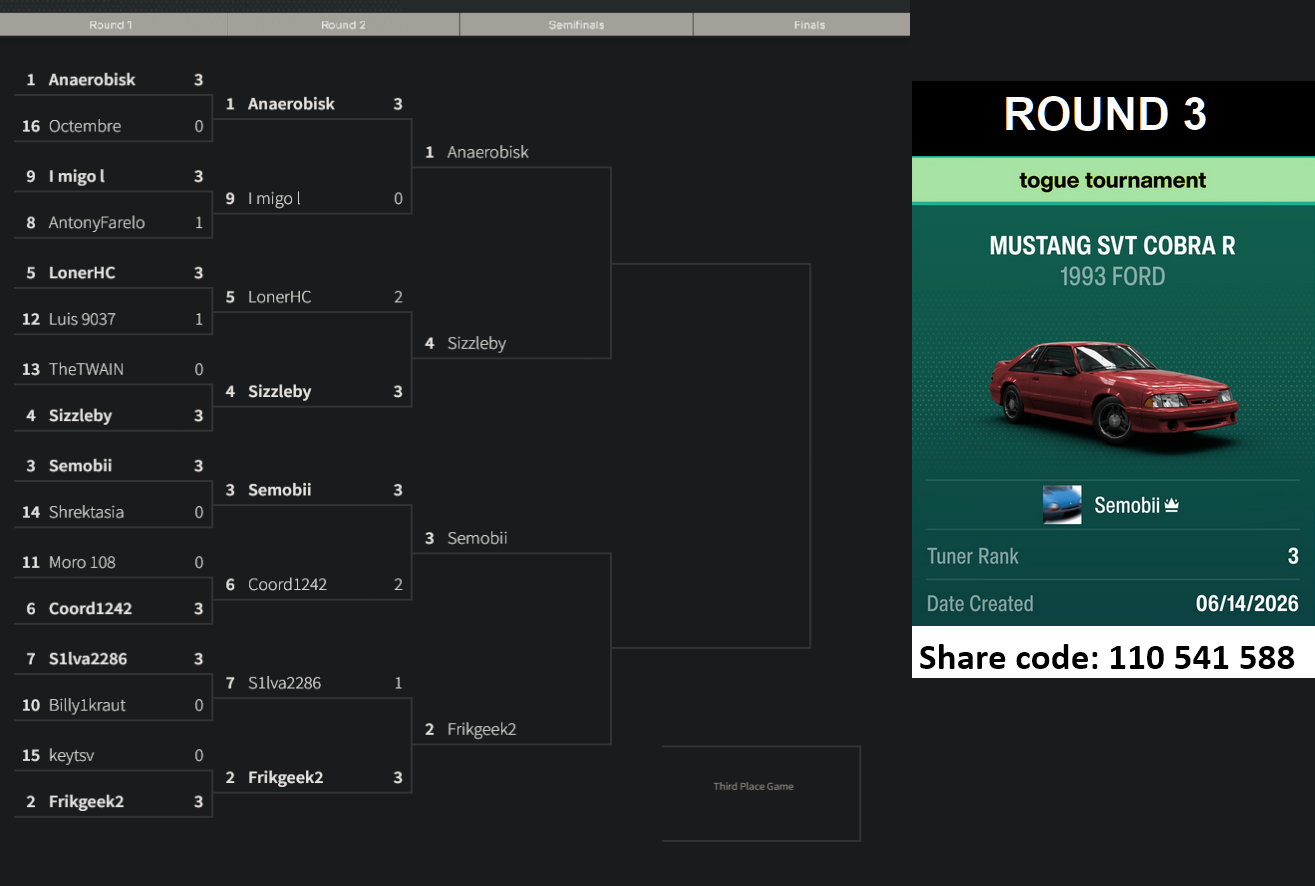Image resolution: width=1315 pixels, height=886 pixels.
Task: Select Sizzleby in the Round 2 matchup
Action: click(279, 391)
